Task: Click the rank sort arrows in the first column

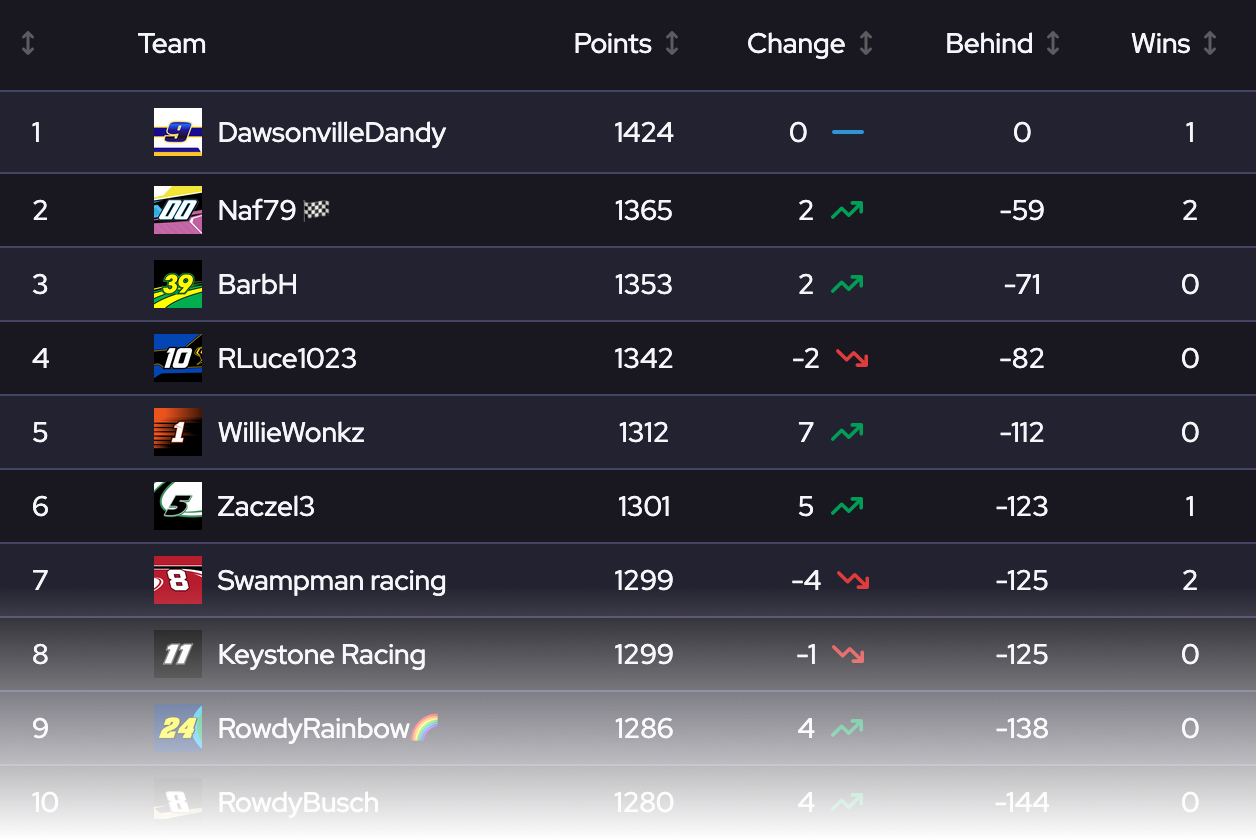Action: (29, 43)
